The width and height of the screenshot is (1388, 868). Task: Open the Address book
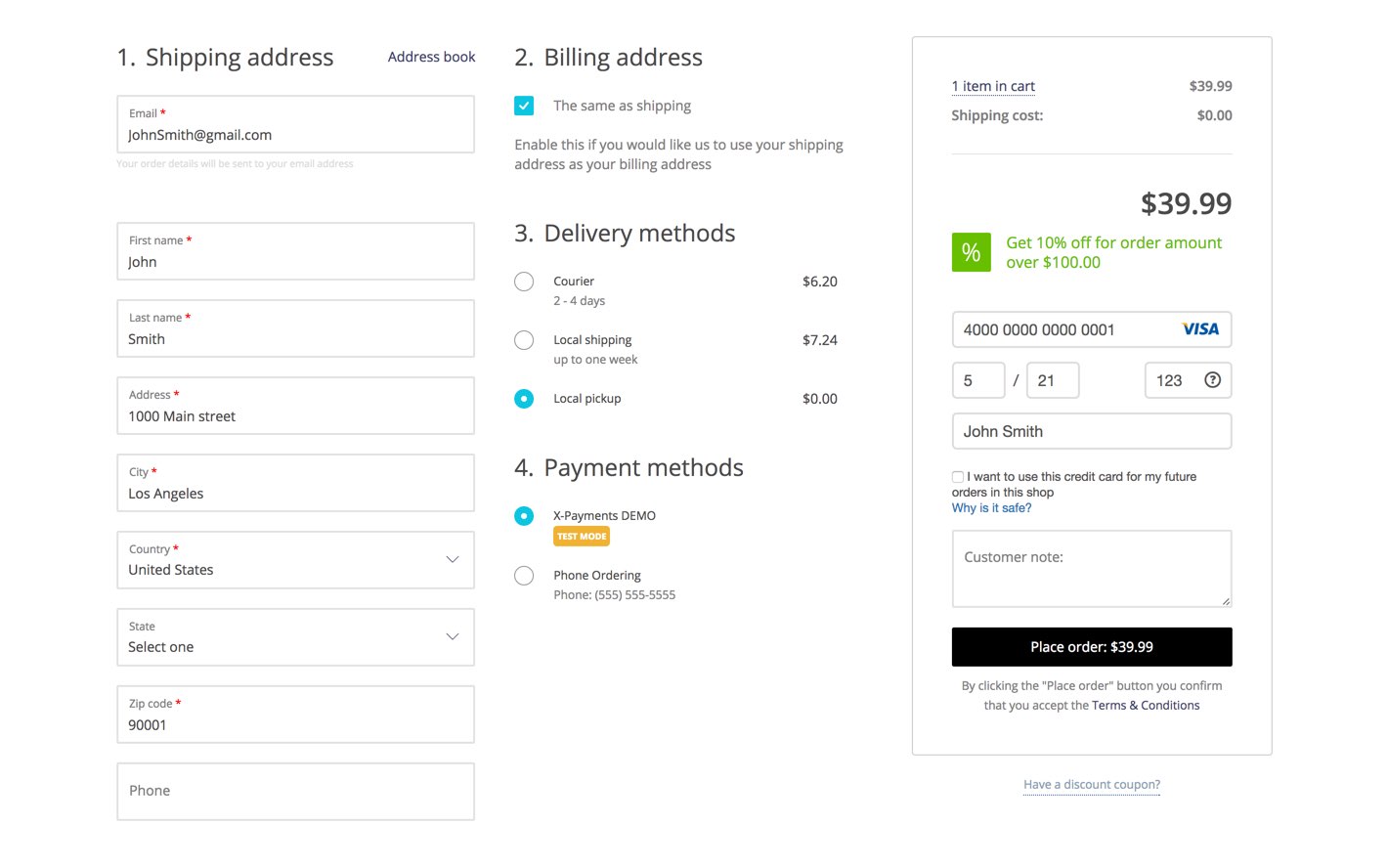pyautogui.click(x=431, y=57)
